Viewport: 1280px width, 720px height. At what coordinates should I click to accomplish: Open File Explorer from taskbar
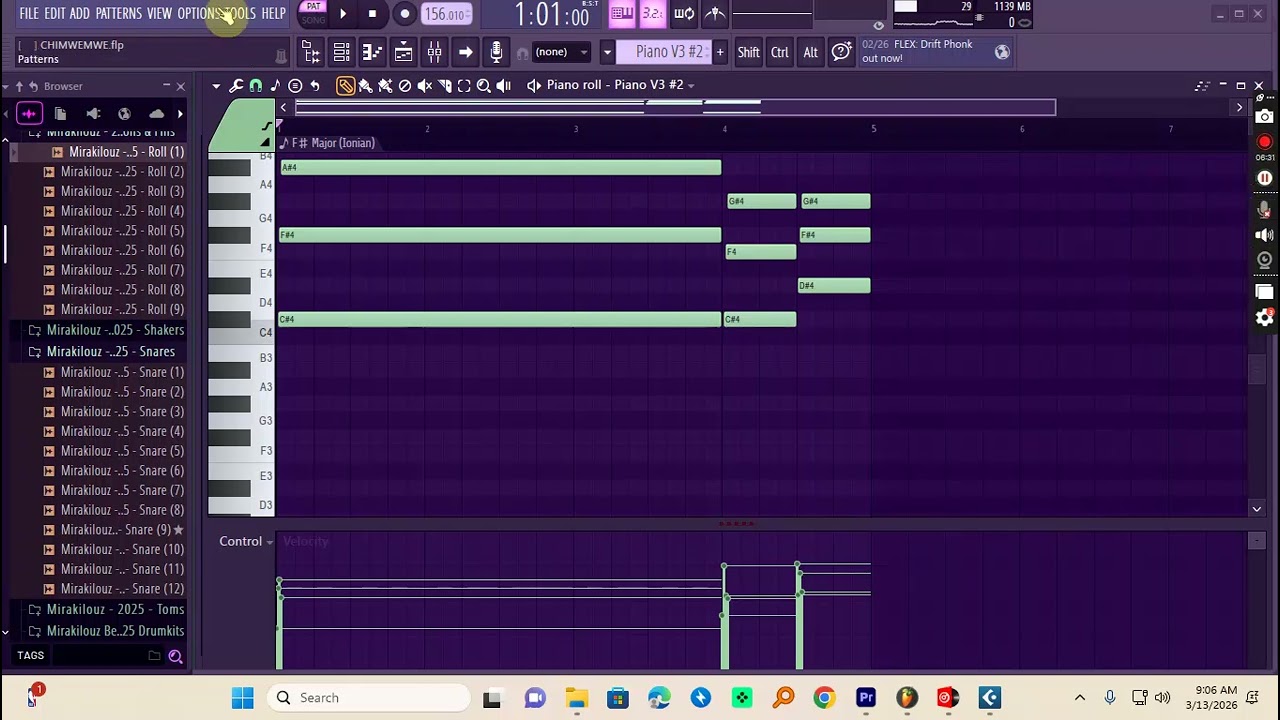coord(577,698)
